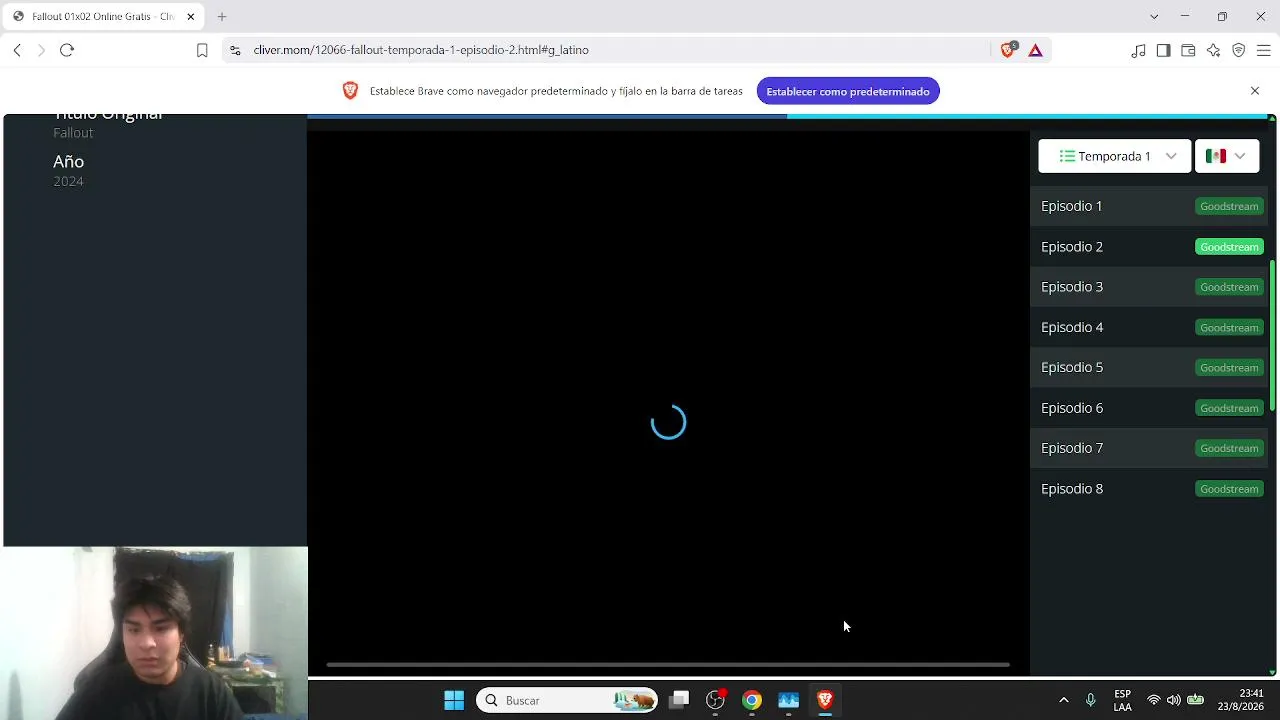Open the Brave VPN shield icon
Image resolution: width=1280 pixels, height=720 pixels.
click(x=1238, y=50)
